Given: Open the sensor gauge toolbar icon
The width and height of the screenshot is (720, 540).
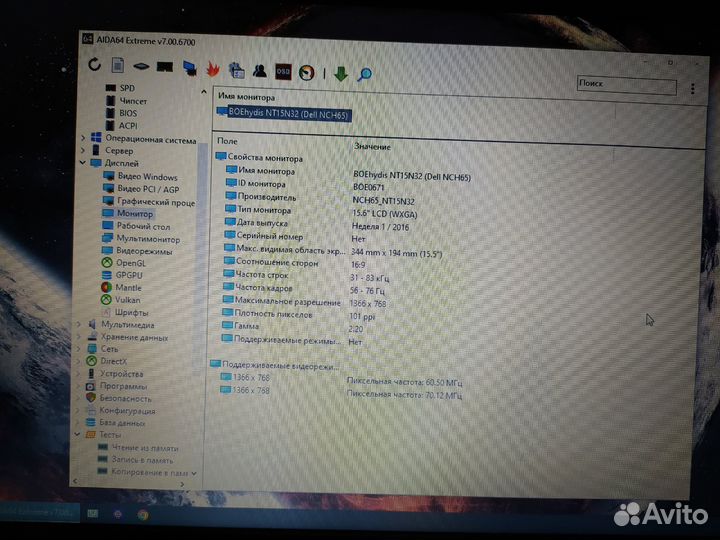Looking at the screenshot, I should (x=307, y=73).
